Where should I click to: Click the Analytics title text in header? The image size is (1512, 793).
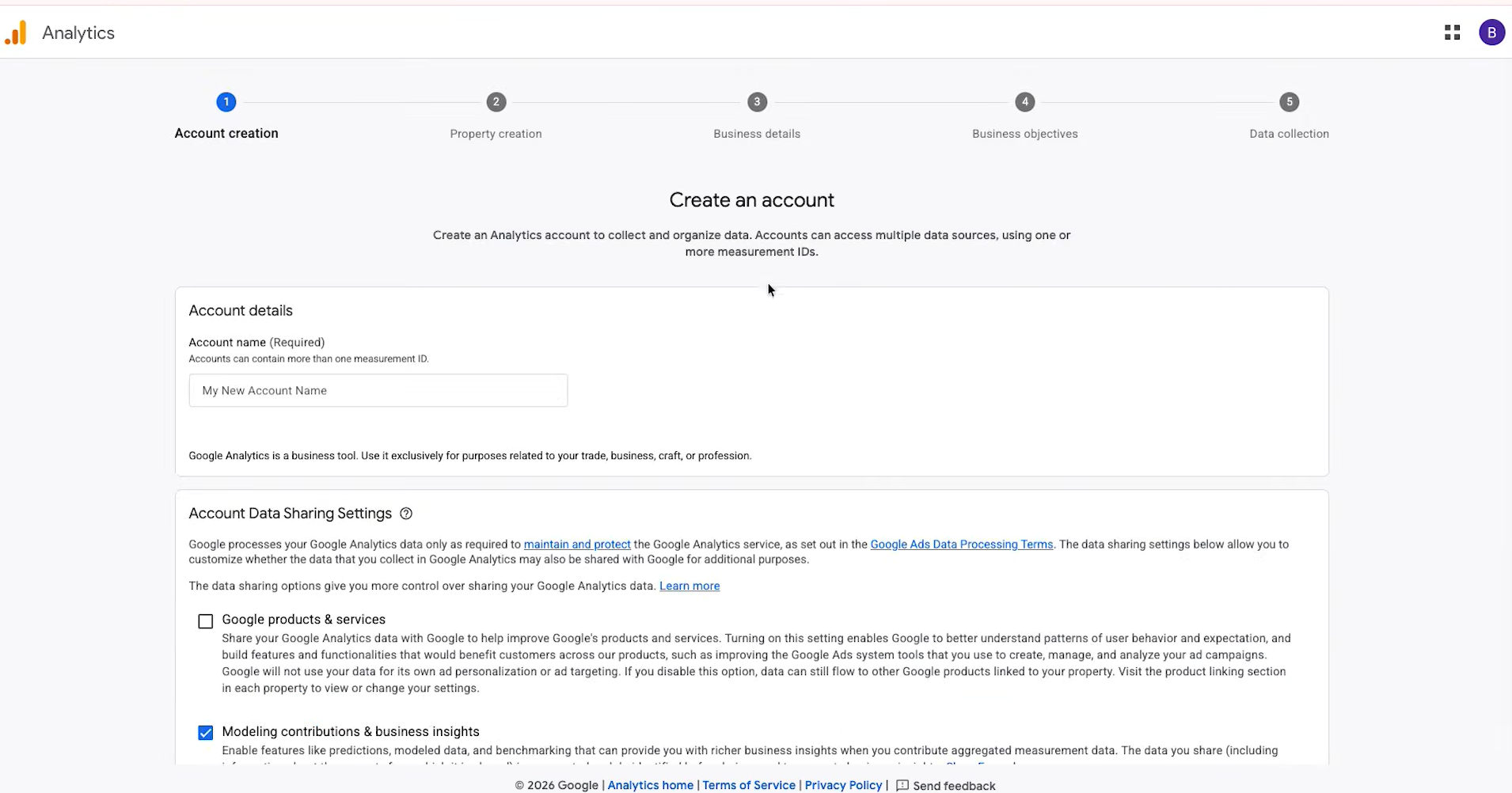(78, 33)
